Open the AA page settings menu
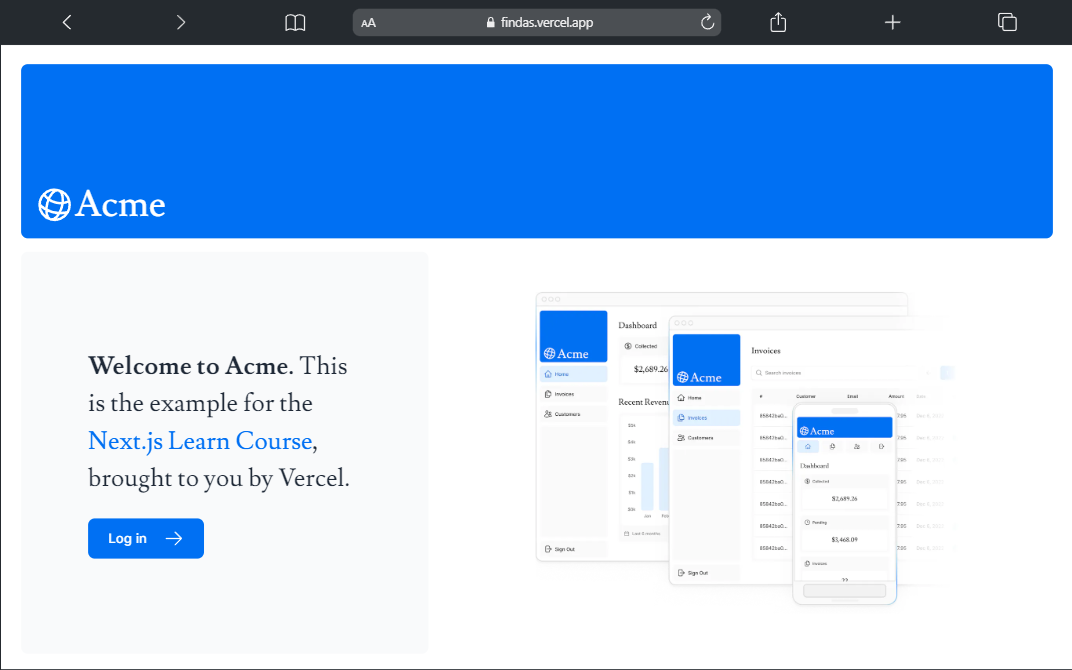This screenshot has height=670, width=1072. (369, 22)
